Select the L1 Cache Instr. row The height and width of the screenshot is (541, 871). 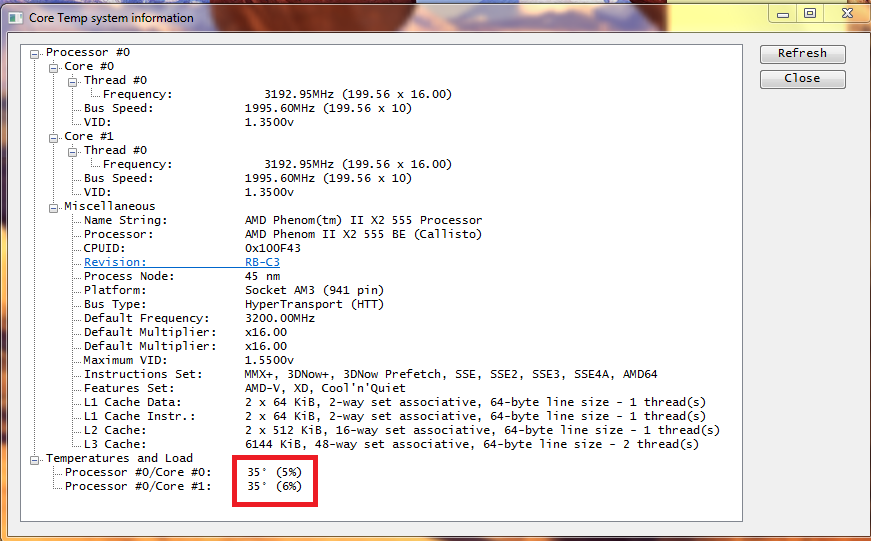click(394, 417)
